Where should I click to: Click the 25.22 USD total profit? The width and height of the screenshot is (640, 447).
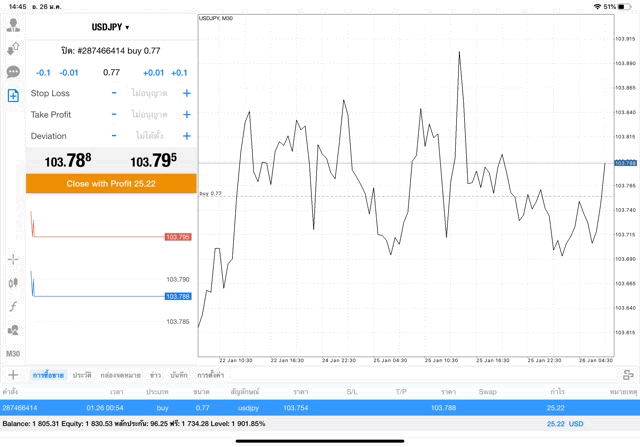[565, 424]
